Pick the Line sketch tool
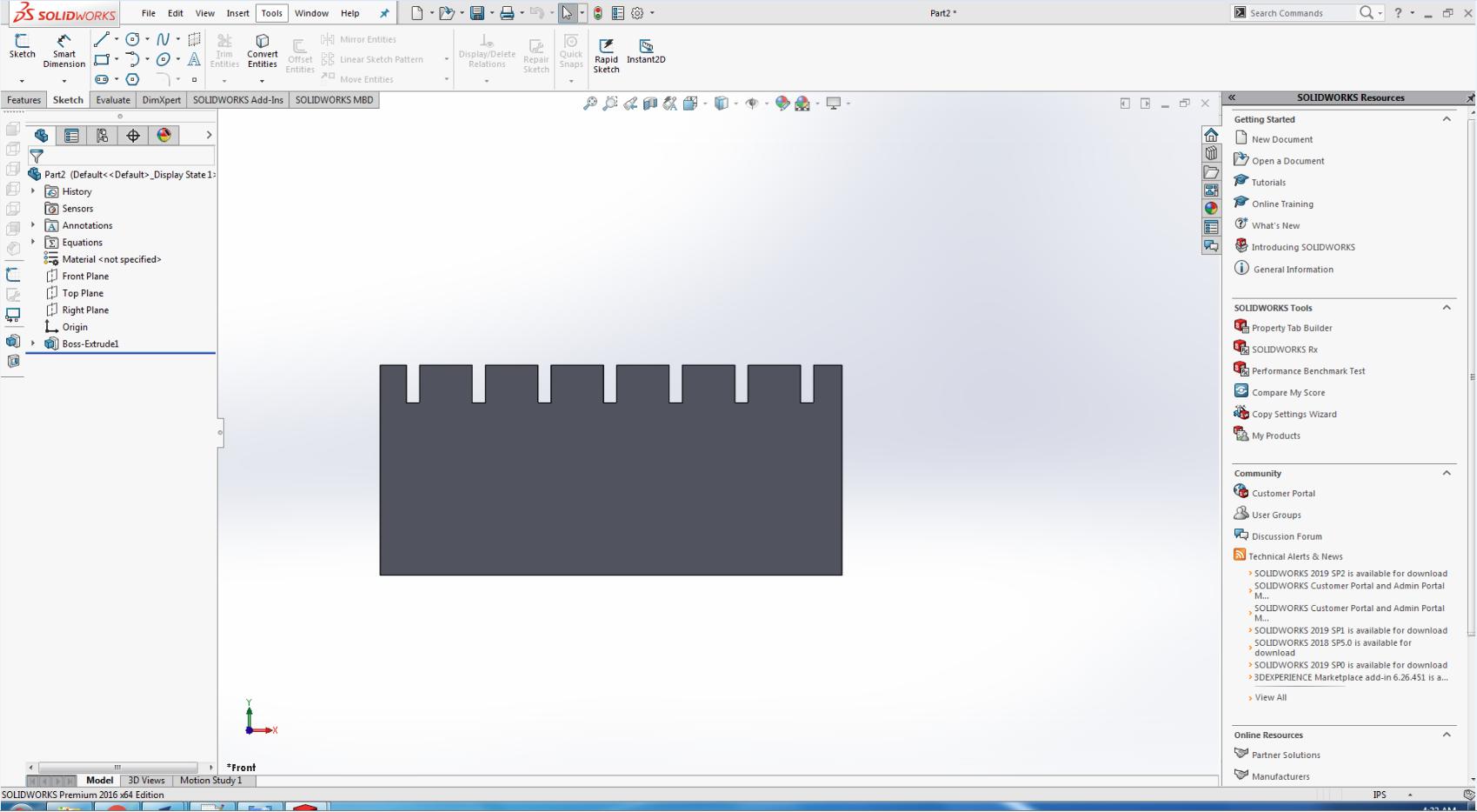The height and width of the screenshot is (812, 1477). click(x=102, y=39)
